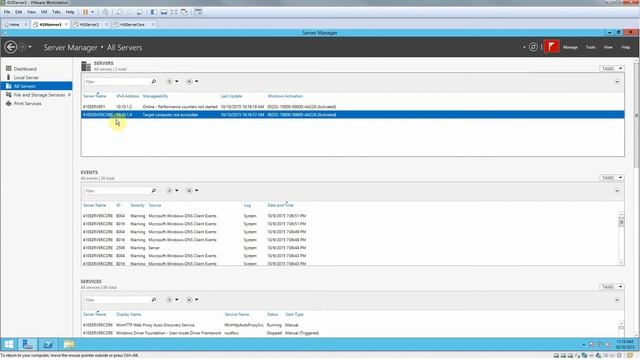The height and width of the screenshot is (360, 640).
Task: Sort events by Date and Time column
Action: coord(280,205)
